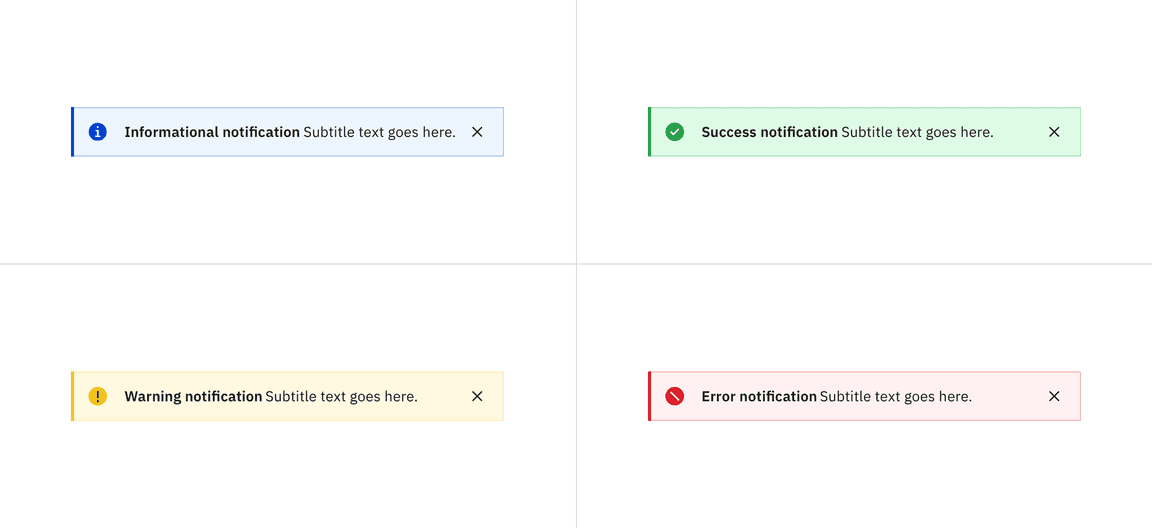Screen dimensions: 1152x528
Task: Select subtitle text in the yellow notification
Action: coord(341,396)
